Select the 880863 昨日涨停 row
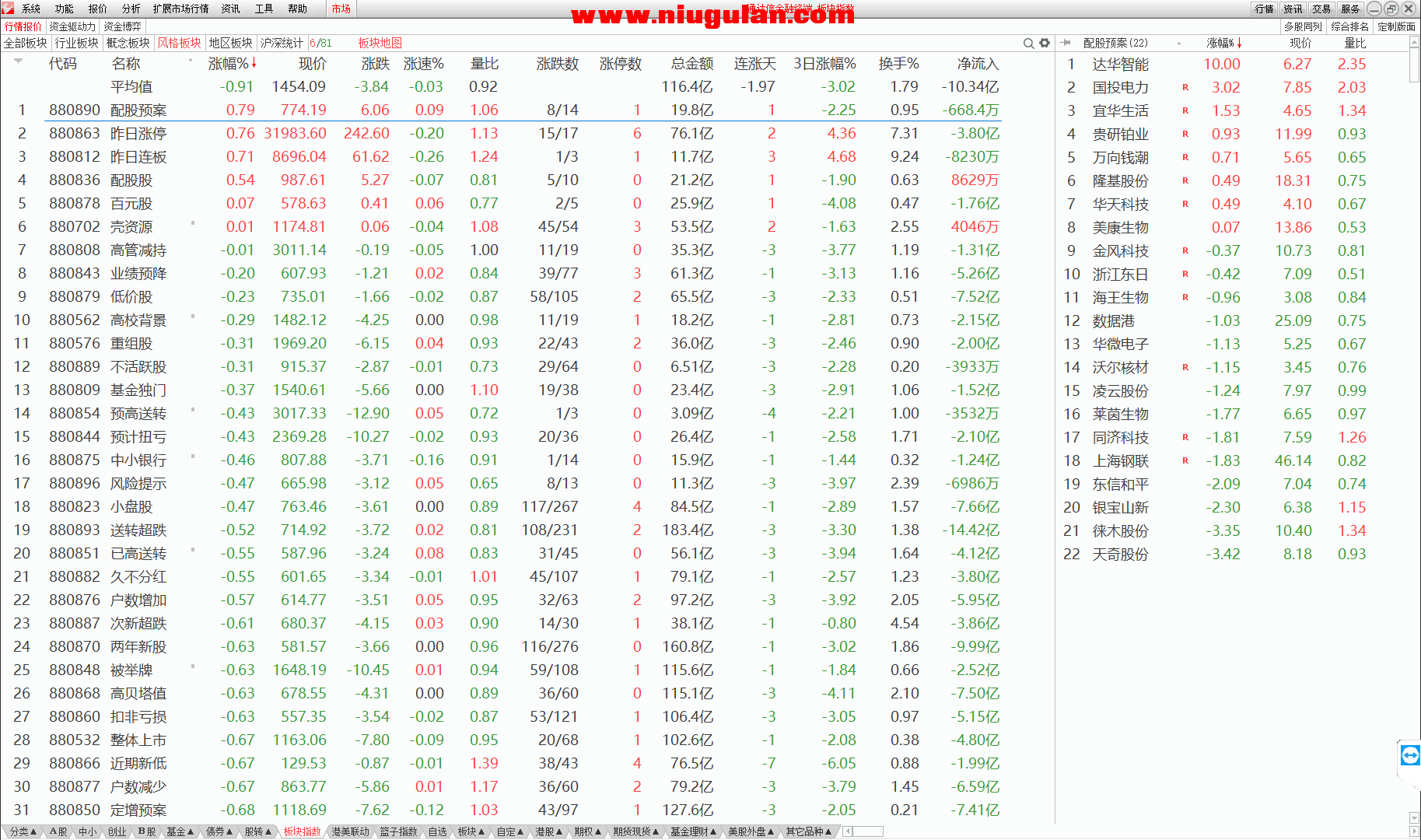Viewport: 1421px width, 840px height. point(500,134)
